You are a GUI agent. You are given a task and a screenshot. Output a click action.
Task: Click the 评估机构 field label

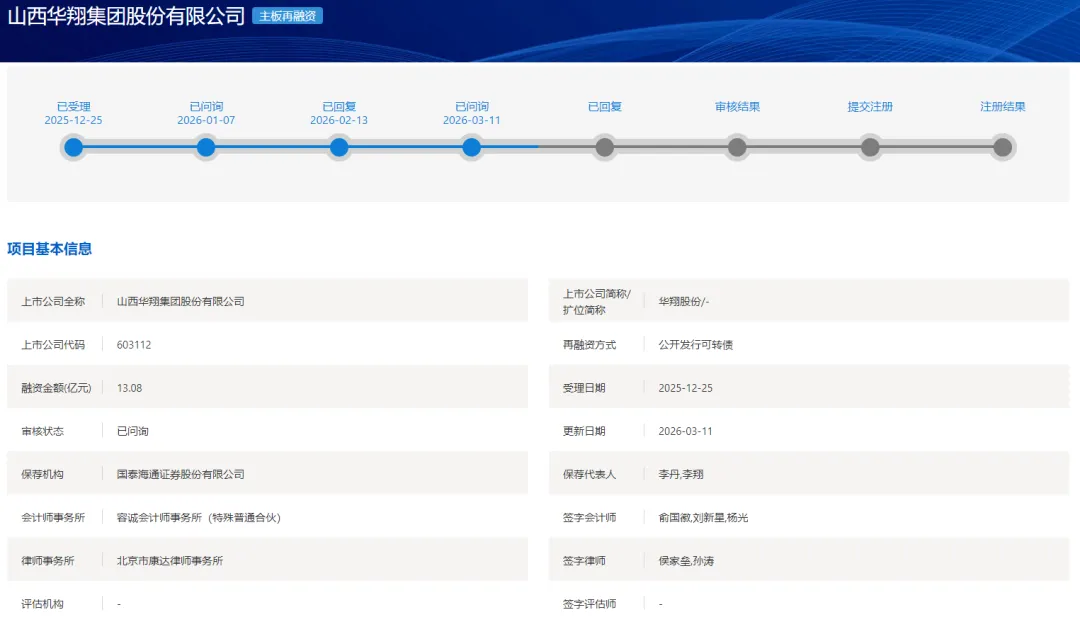42,604
